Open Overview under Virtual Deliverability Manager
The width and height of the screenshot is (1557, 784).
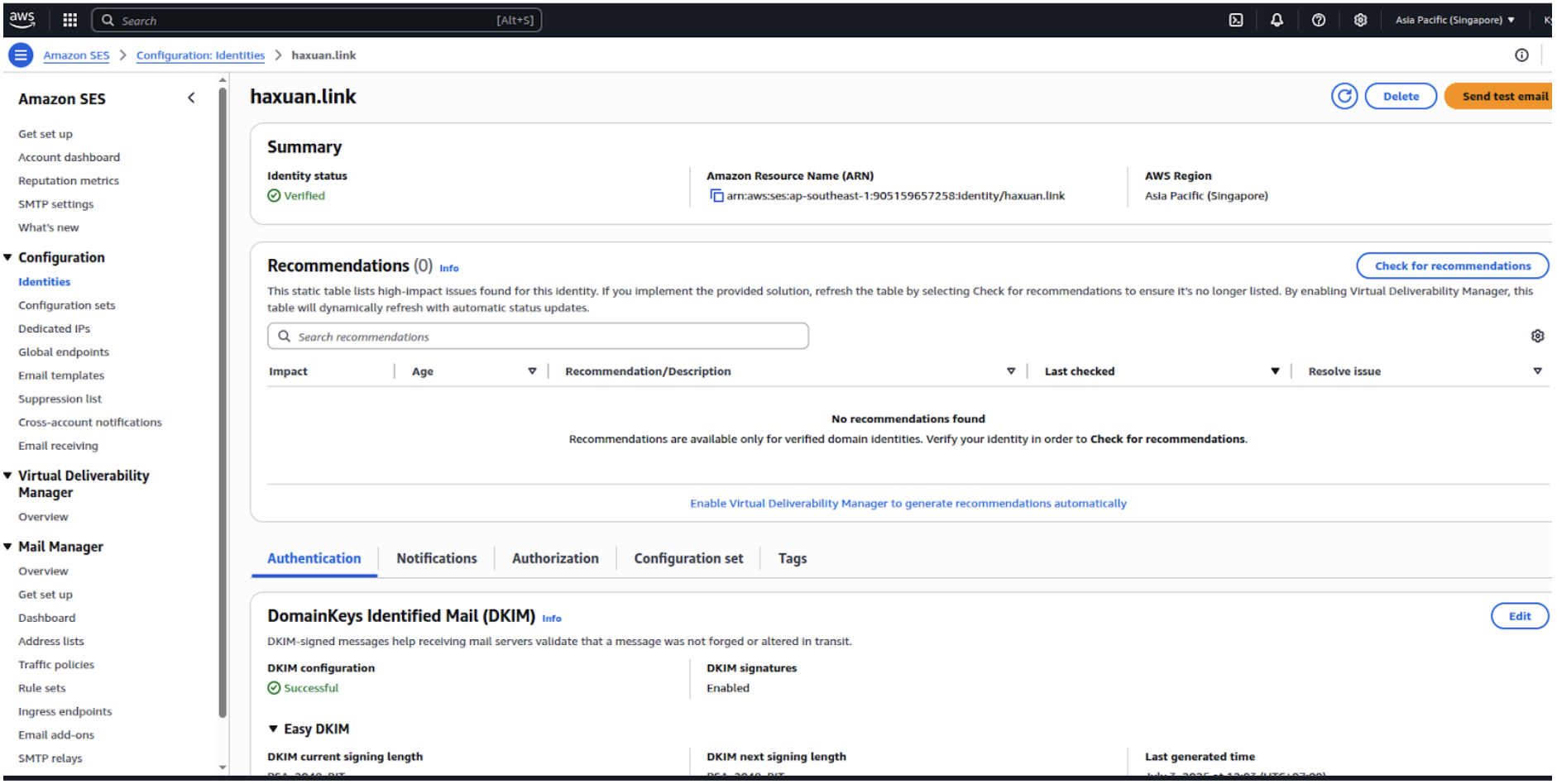pyautogui.click(x=43, y=517)
